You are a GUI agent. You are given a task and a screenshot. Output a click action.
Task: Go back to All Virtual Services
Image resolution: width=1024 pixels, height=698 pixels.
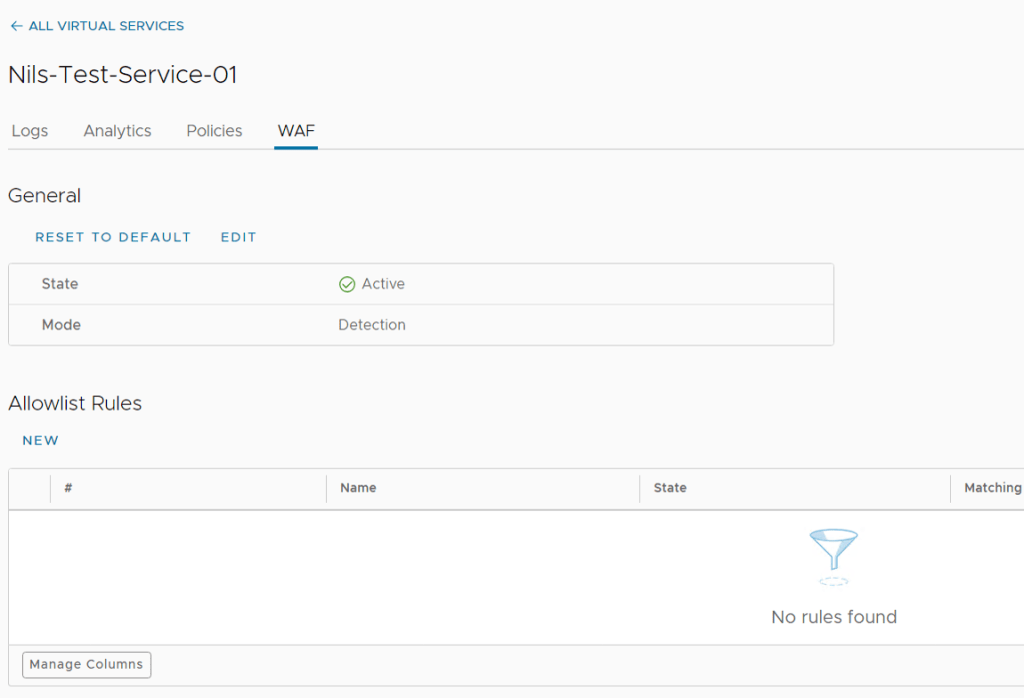pos(105,26)
